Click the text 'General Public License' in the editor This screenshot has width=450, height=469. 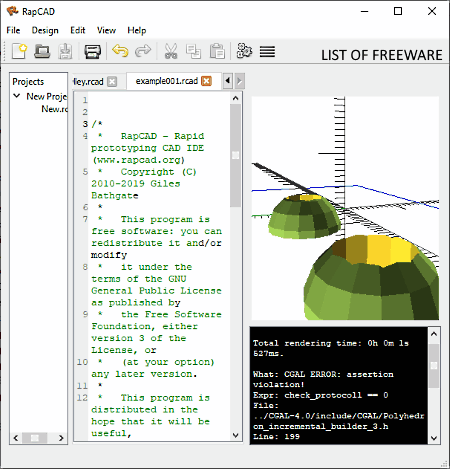click(x=156, y=291)
